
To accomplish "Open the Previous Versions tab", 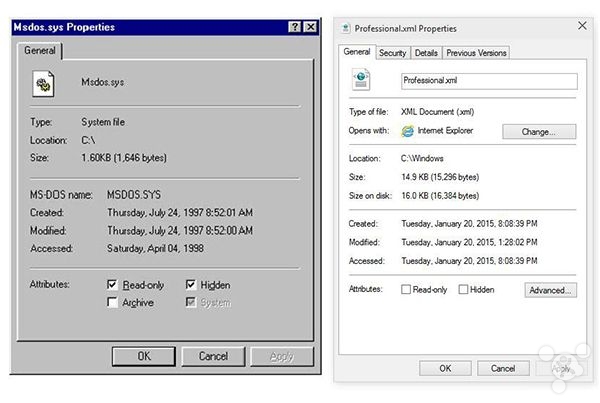I will coord(476,53).
